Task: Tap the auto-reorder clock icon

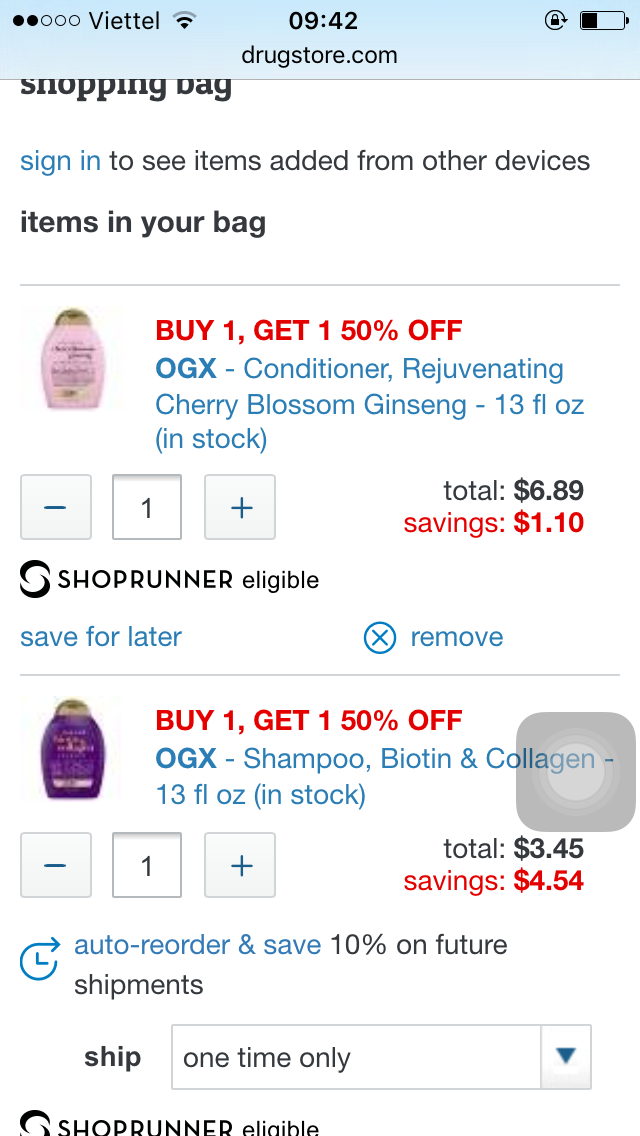Action: coord(39,963)
